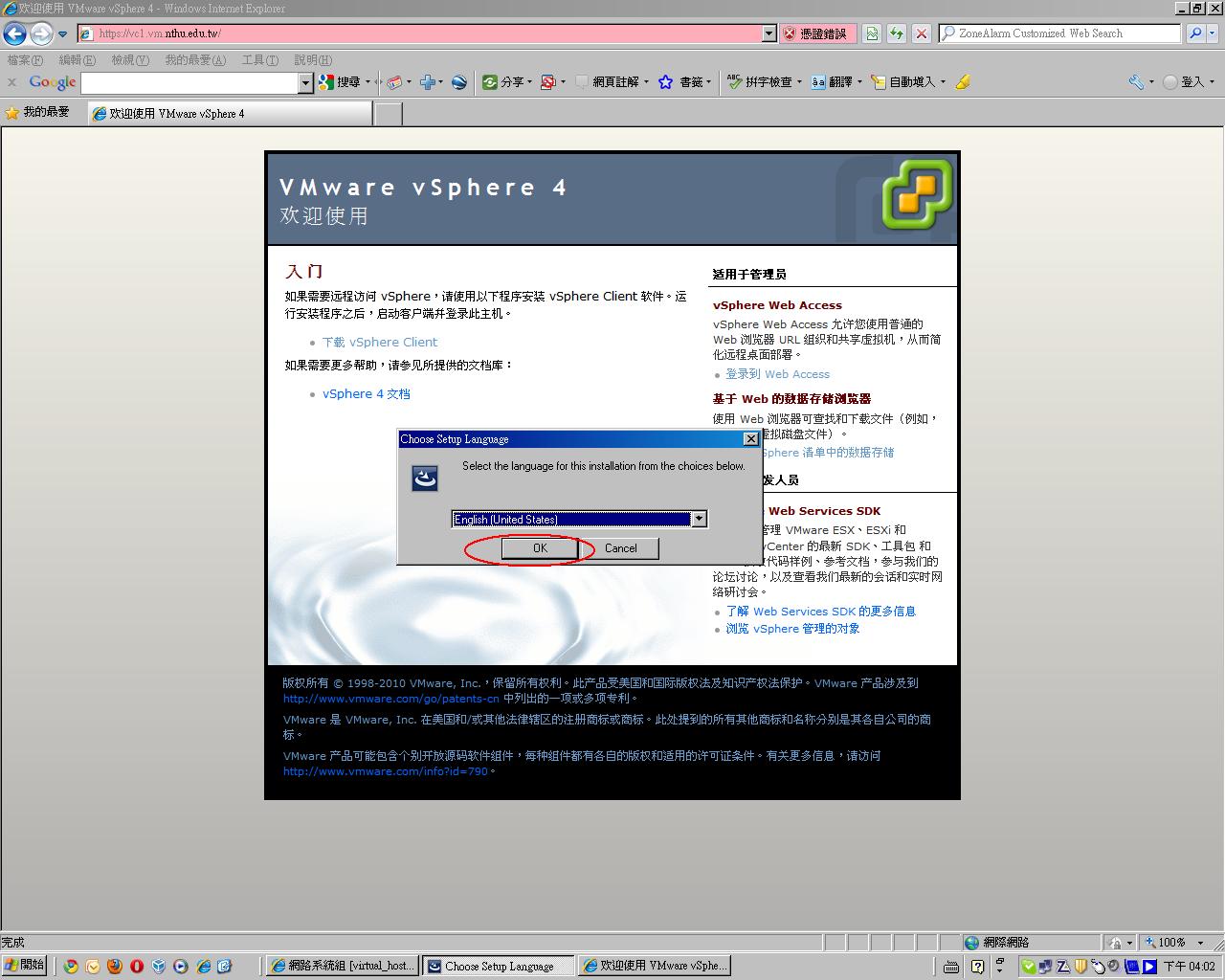Open the page zoom level dropdown
Screen dimensions: 1225x980
coord(1200,943)
